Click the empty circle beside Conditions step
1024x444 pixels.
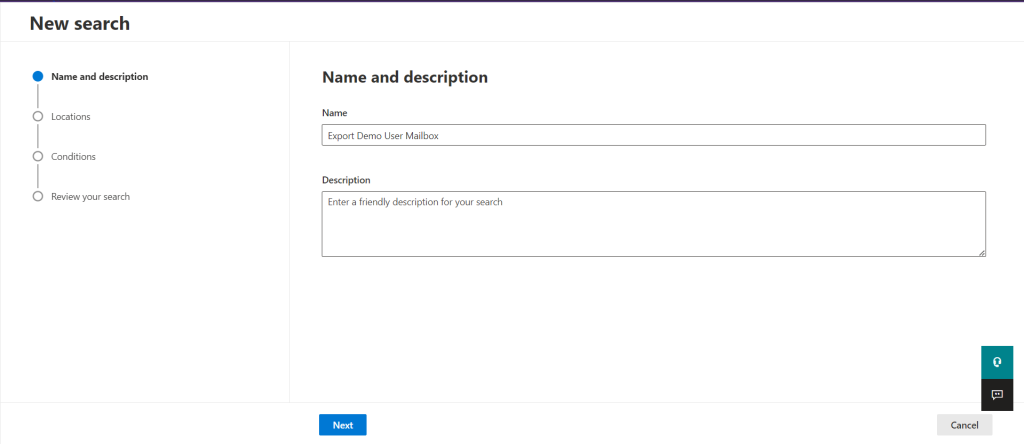38,157
